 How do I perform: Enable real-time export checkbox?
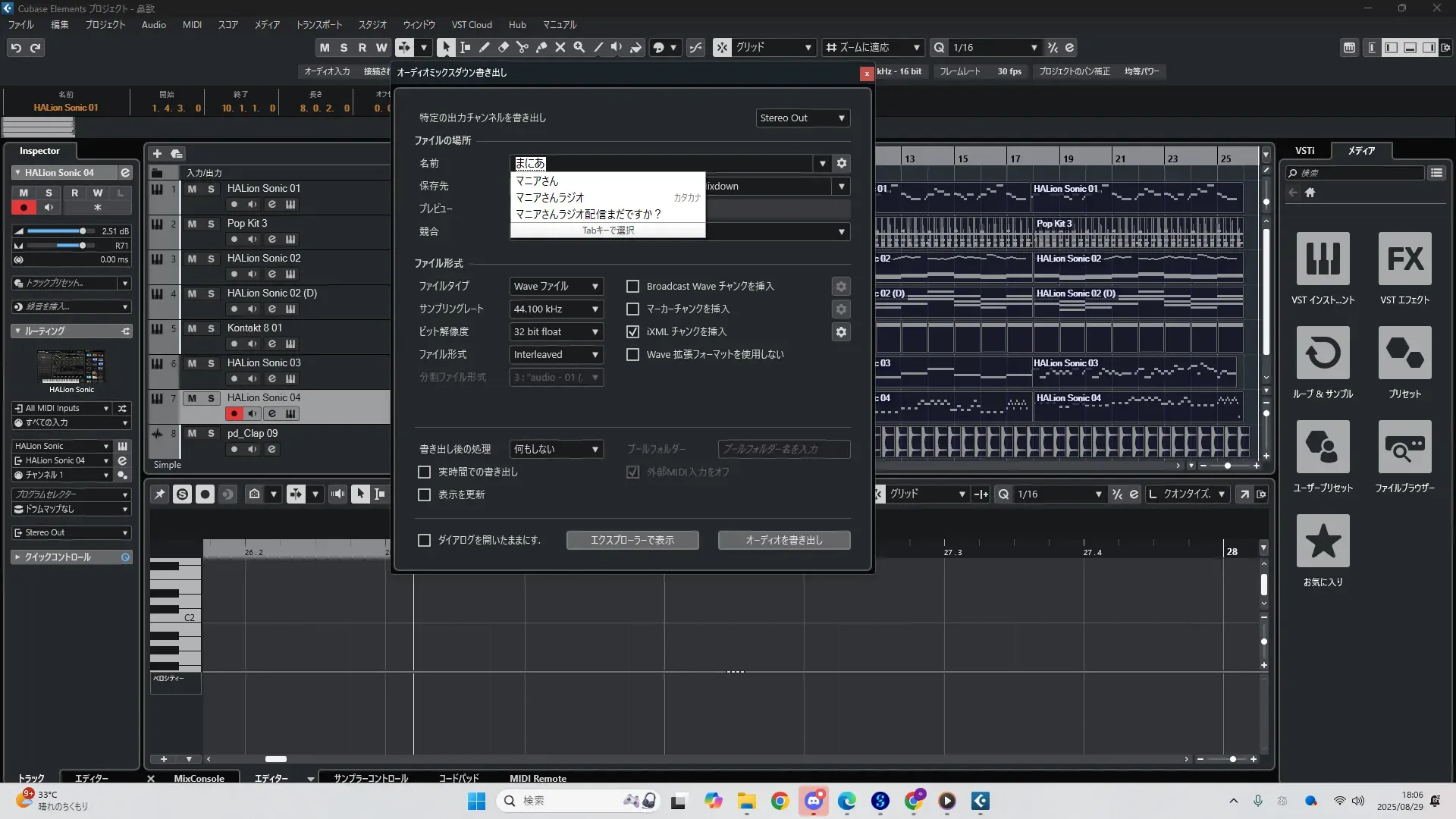425,472
